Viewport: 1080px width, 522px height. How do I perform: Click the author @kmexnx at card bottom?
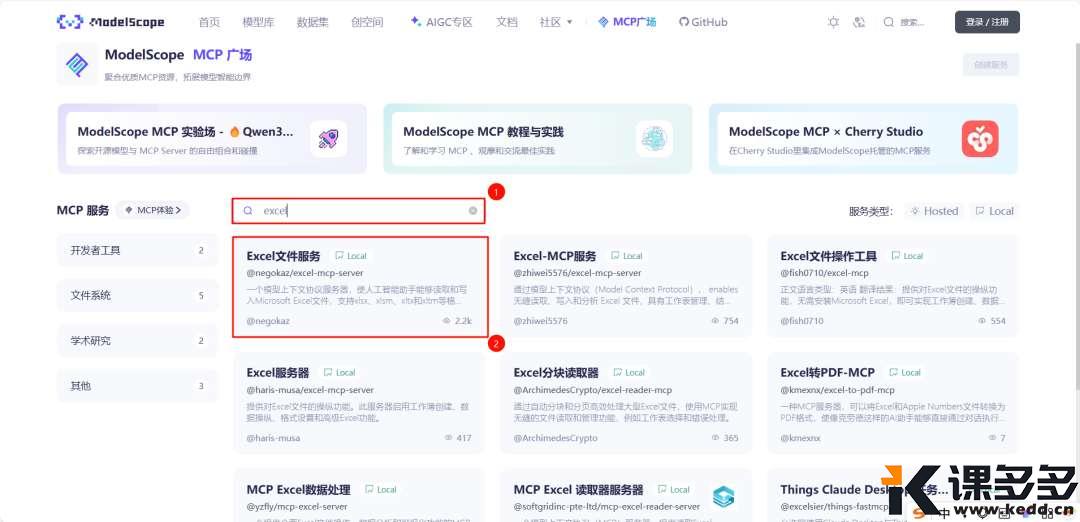tap(802, 438)
